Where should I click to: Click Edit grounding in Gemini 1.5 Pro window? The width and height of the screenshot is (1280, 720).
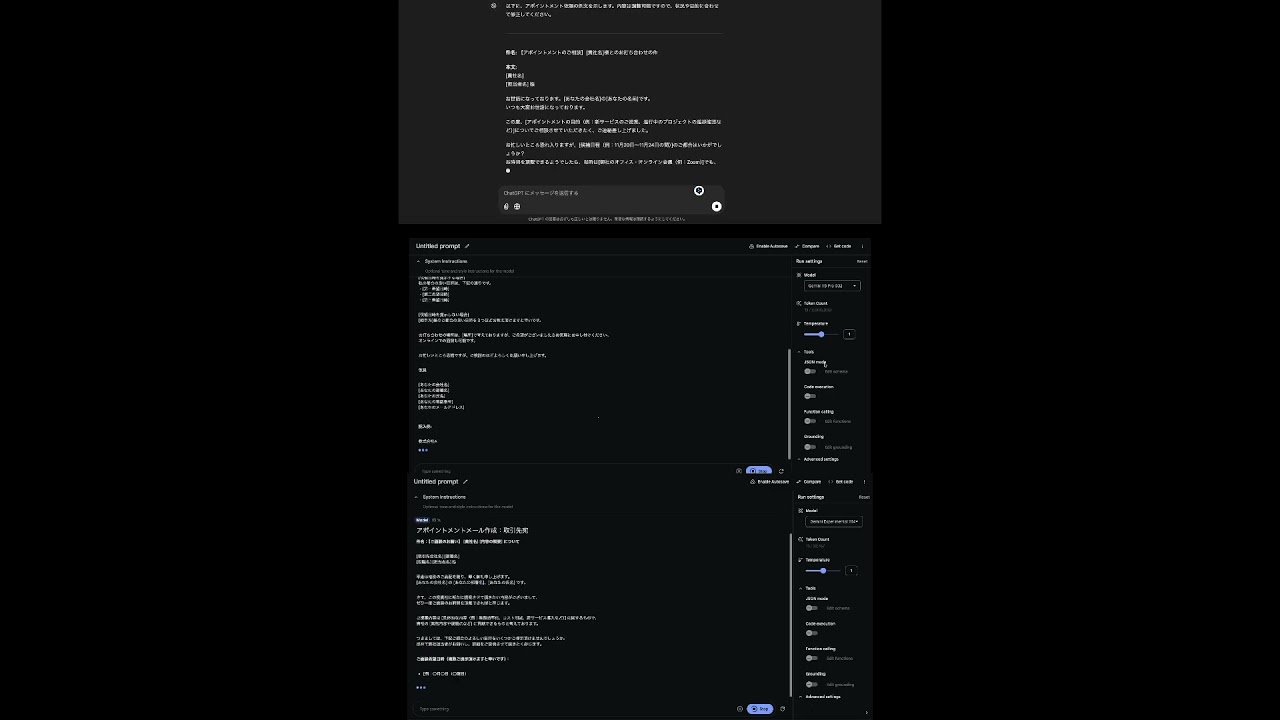tap(838, 447)
